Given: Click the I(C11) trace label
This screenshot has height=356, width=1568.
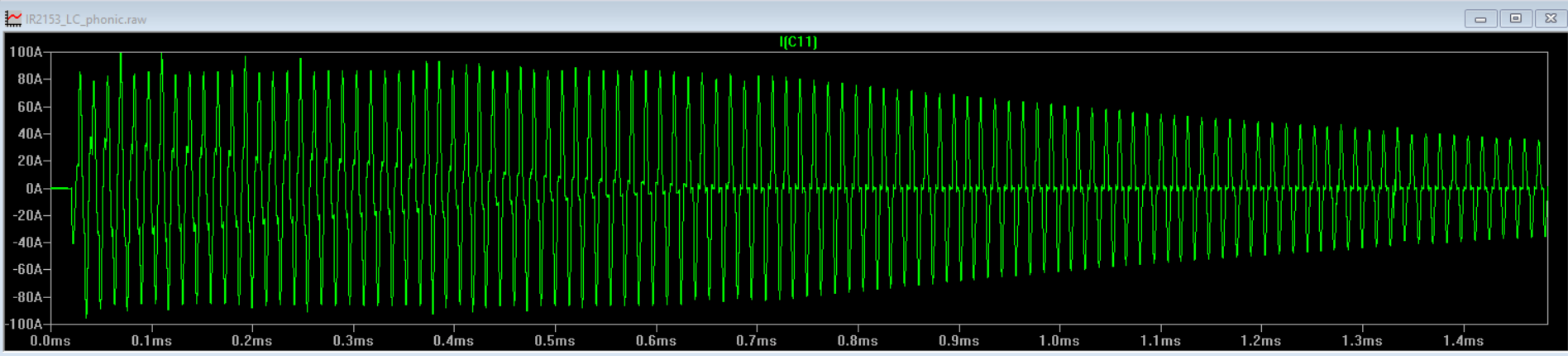Looking at the screenshot, I should pos(798,41).
